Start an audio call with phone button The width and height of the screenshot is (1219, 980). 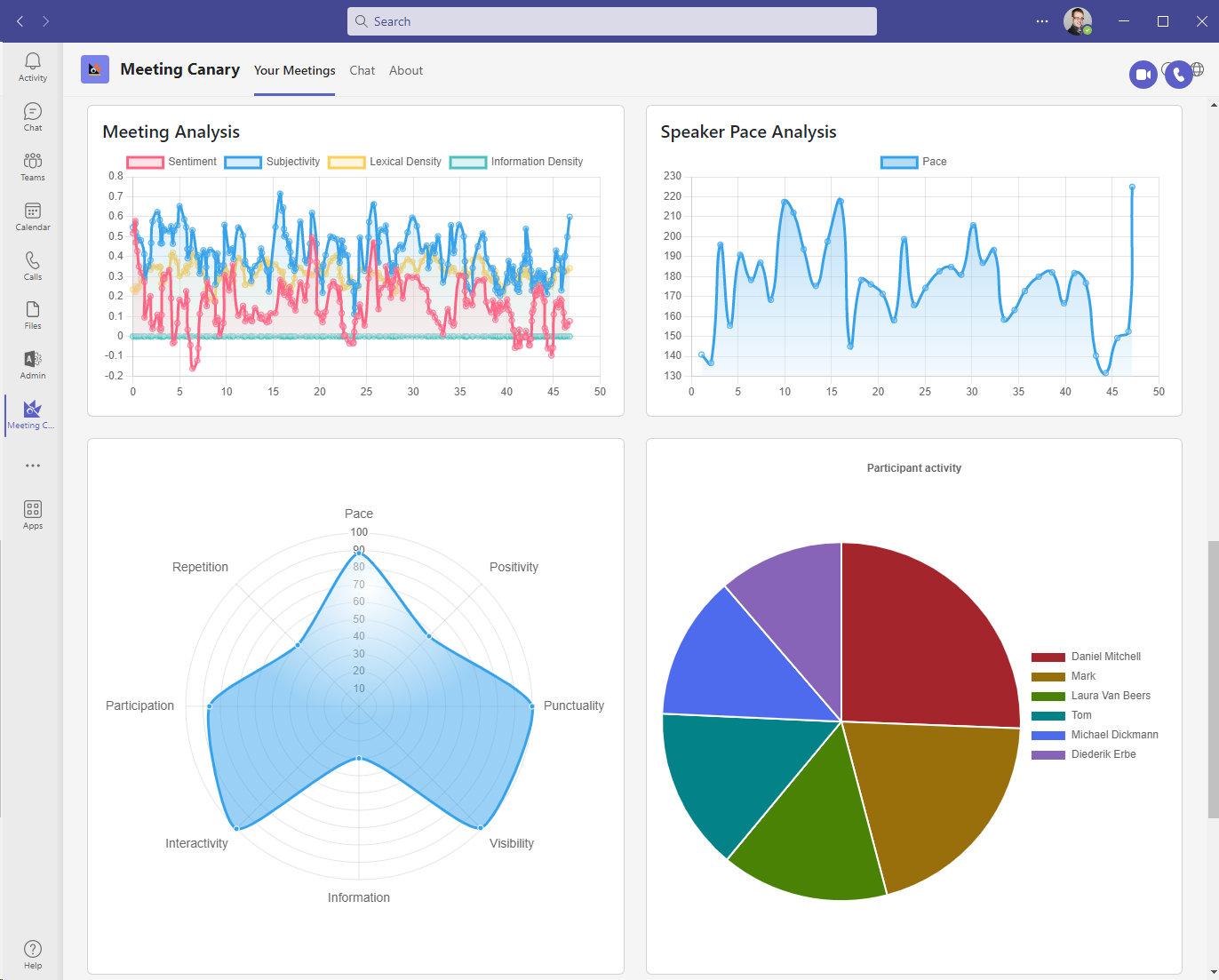pos(1178,75)
